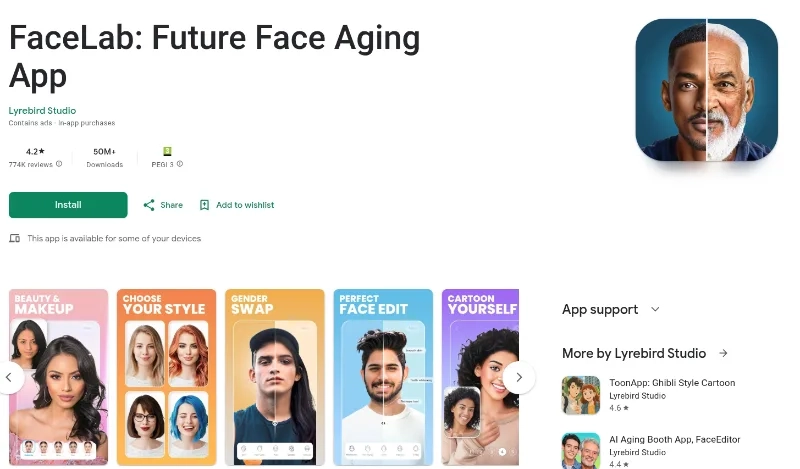Open ToonApp: Ghibli Style Cartoon title
The height and width of the screenshot is (469, 800).
672,383
